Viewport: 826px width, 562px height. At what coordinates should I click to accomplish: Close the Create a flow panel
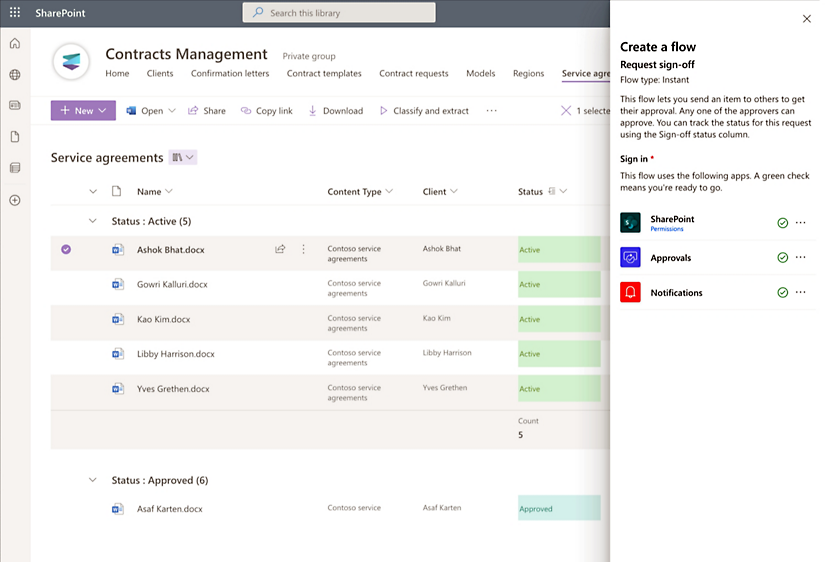pos(807,19)
